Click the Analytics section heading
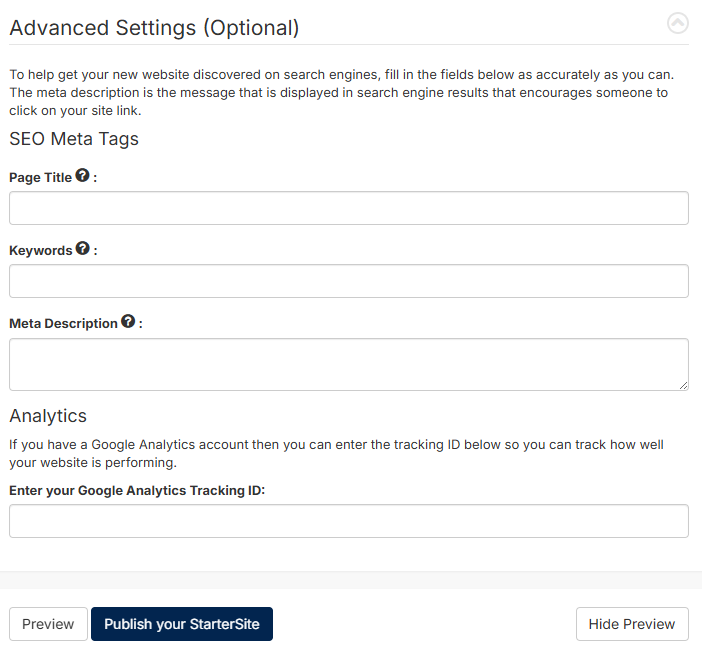This screenshot has width=702, height=645. [x=48, y=416]
